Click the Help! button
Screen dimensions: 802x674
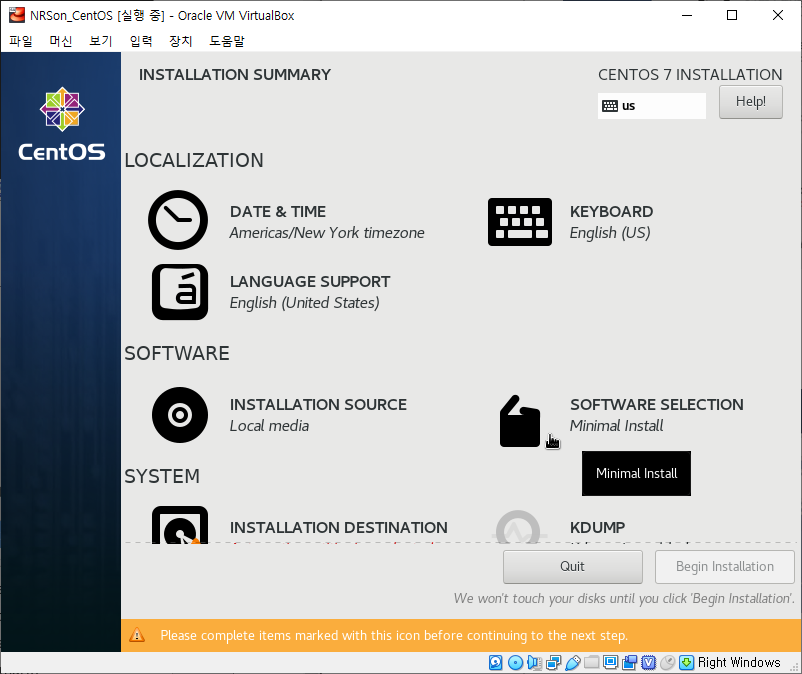tap(750, 102)
